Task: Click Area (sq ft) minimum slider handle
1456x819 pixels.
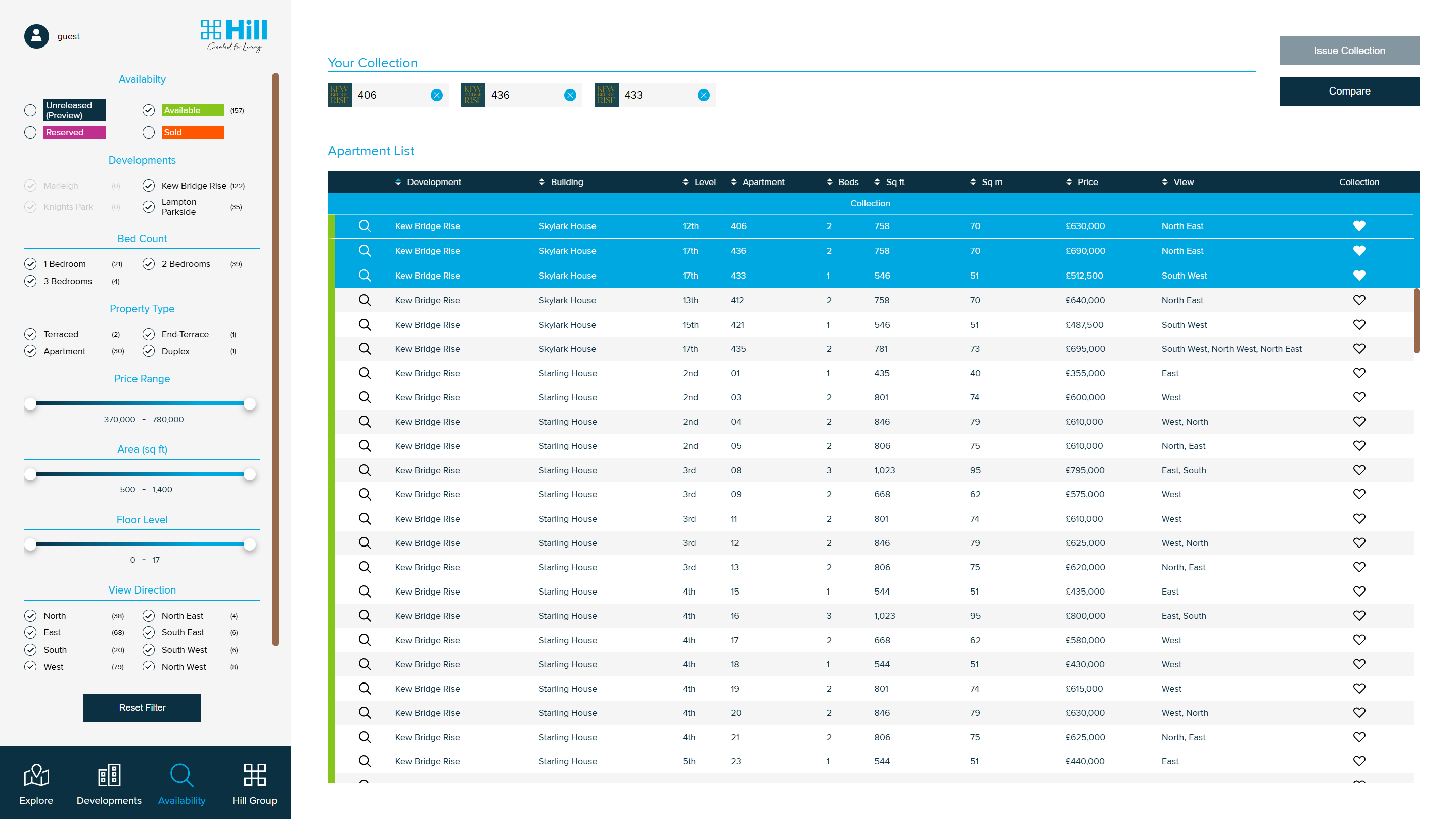Action: tap(30, 474)
